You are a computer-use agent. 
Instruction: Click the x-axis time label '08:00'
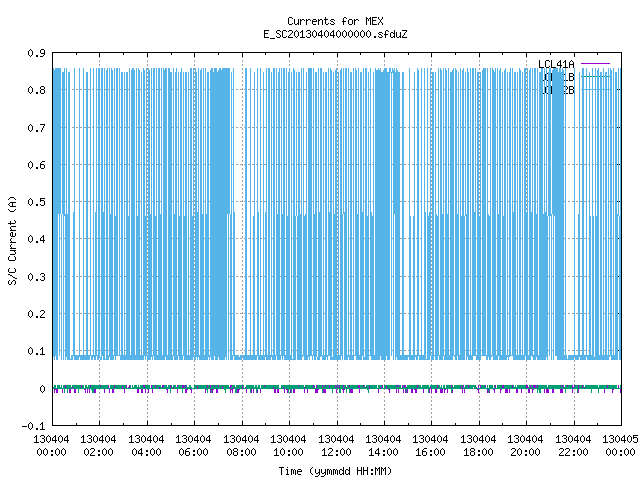(x=241, y=452)
